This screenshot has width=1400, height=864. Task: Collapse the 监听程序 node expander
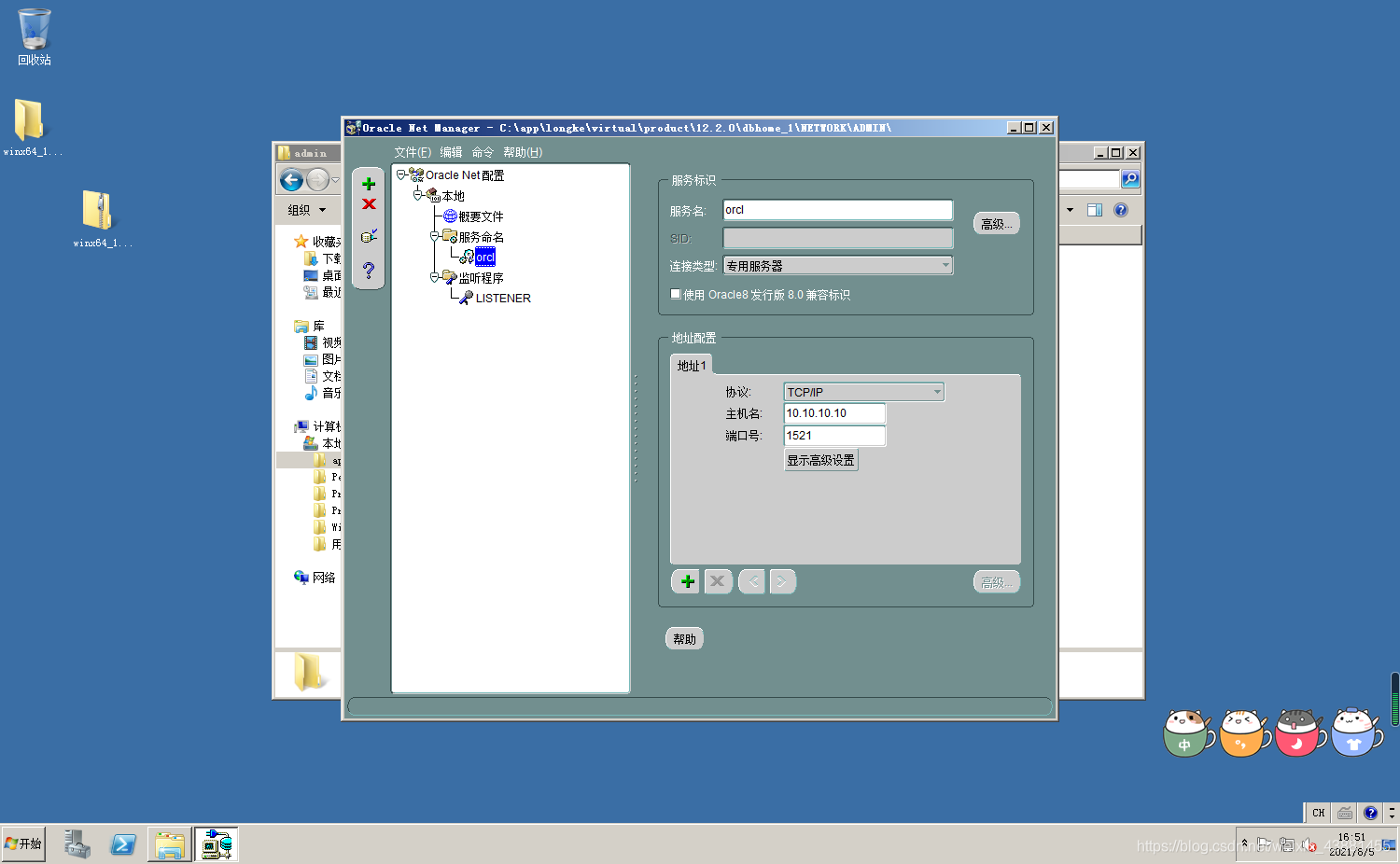click(x=434, y=277)
